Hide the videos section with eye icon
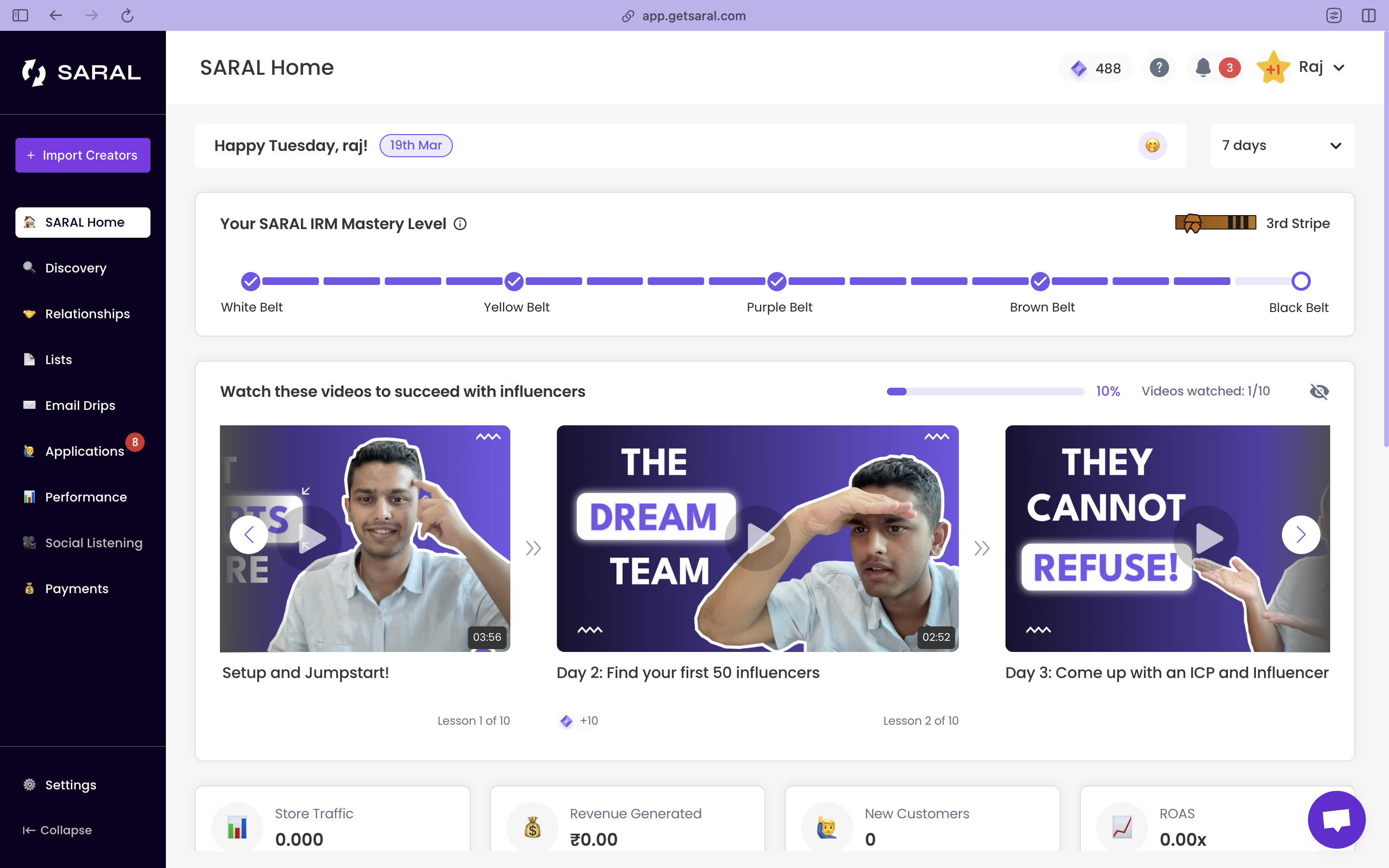 1319,392
